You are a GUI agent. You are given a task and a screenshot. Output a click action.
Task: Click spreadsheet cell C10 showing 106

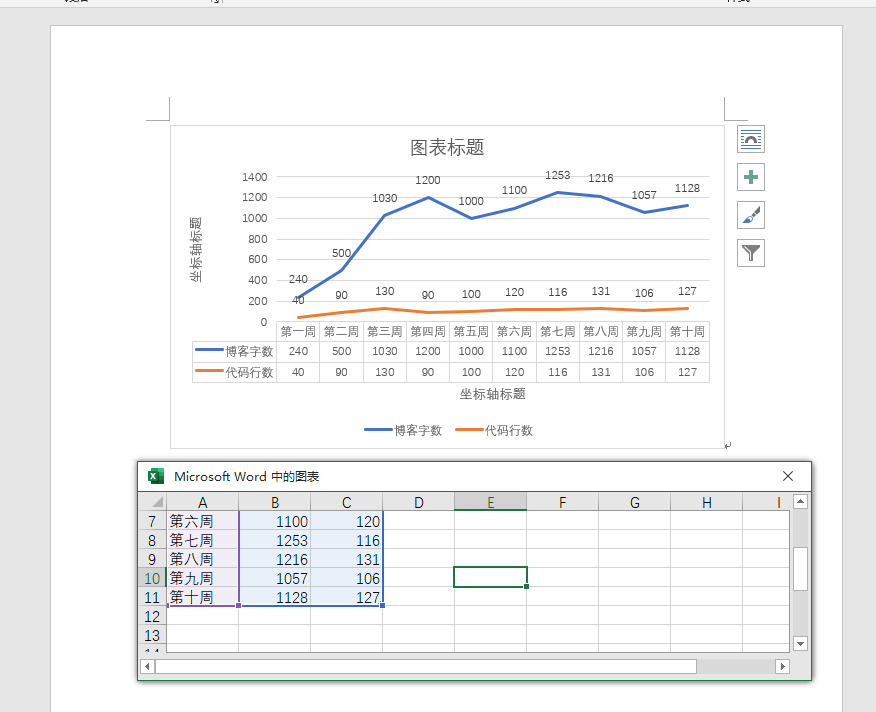pyautogui.click(x=346, y=578)
